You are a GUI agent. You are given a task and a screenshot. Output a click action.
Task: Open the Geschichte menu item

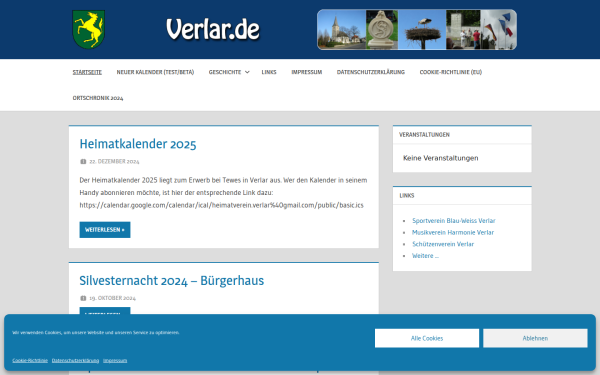[x=225, y=72]
